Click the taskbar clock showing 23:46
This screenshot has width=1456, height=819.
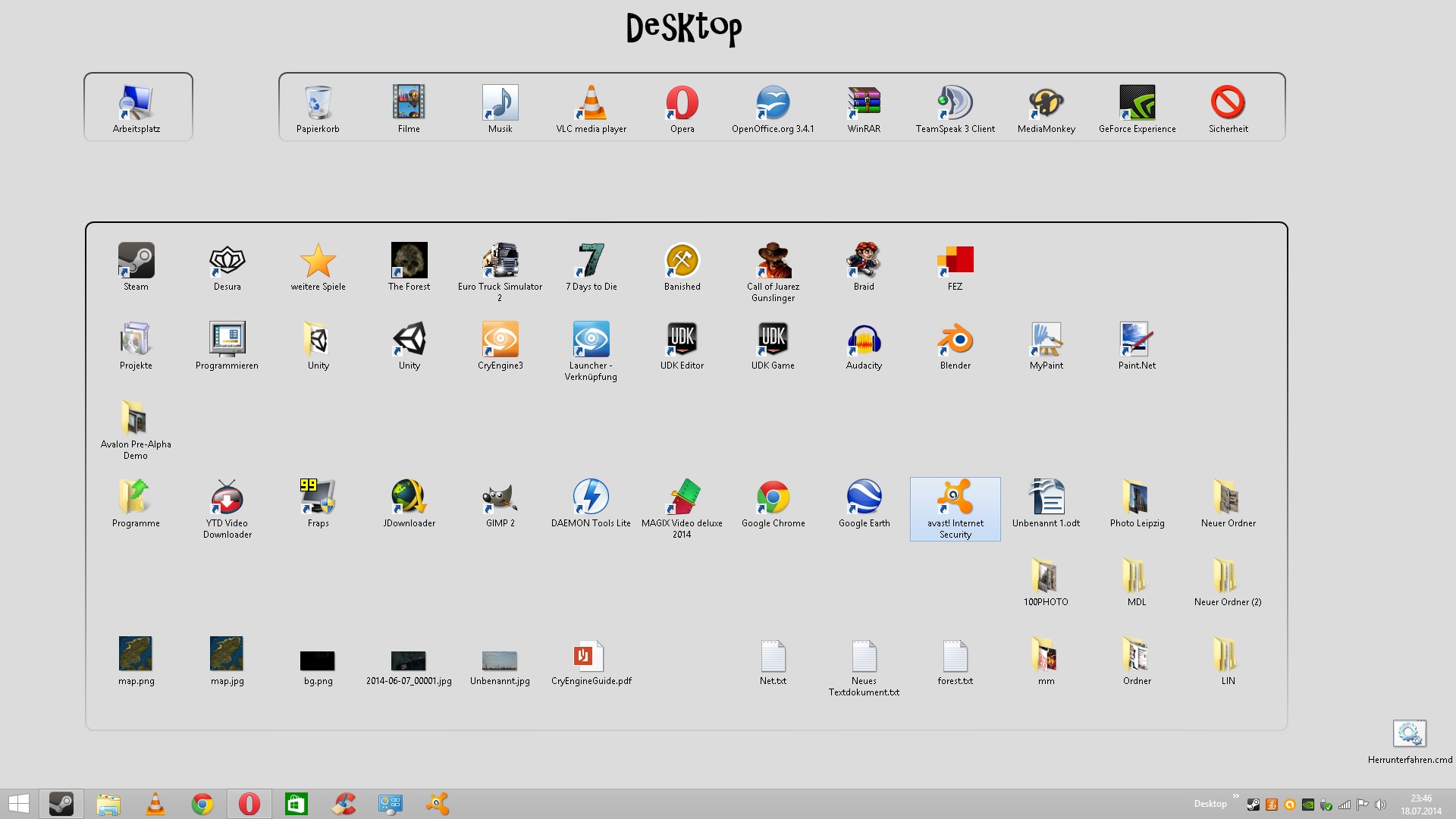[x=1421, y=804]
